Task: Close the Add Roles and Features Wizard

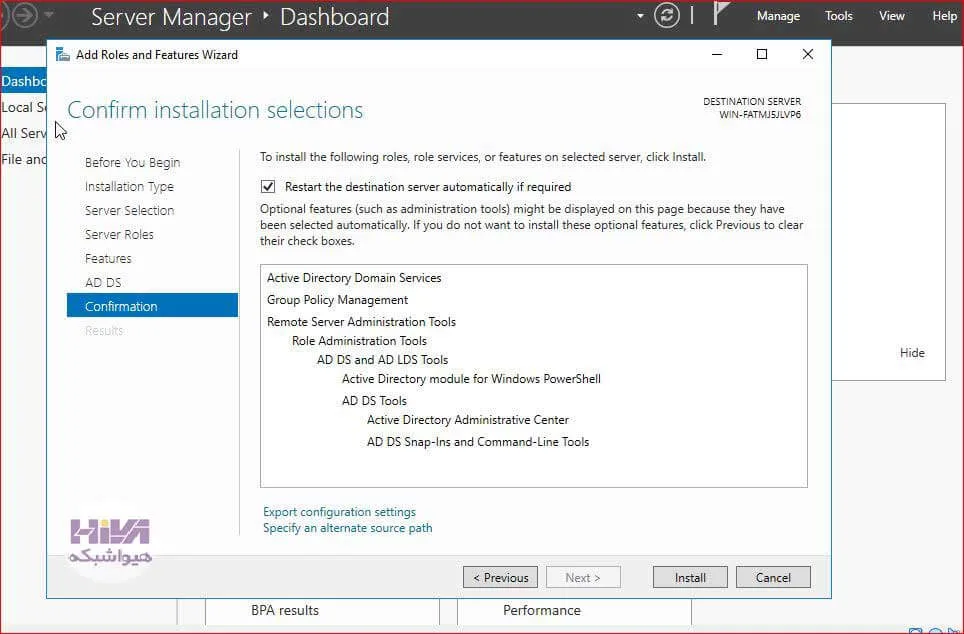Action: tap(808, 54)
